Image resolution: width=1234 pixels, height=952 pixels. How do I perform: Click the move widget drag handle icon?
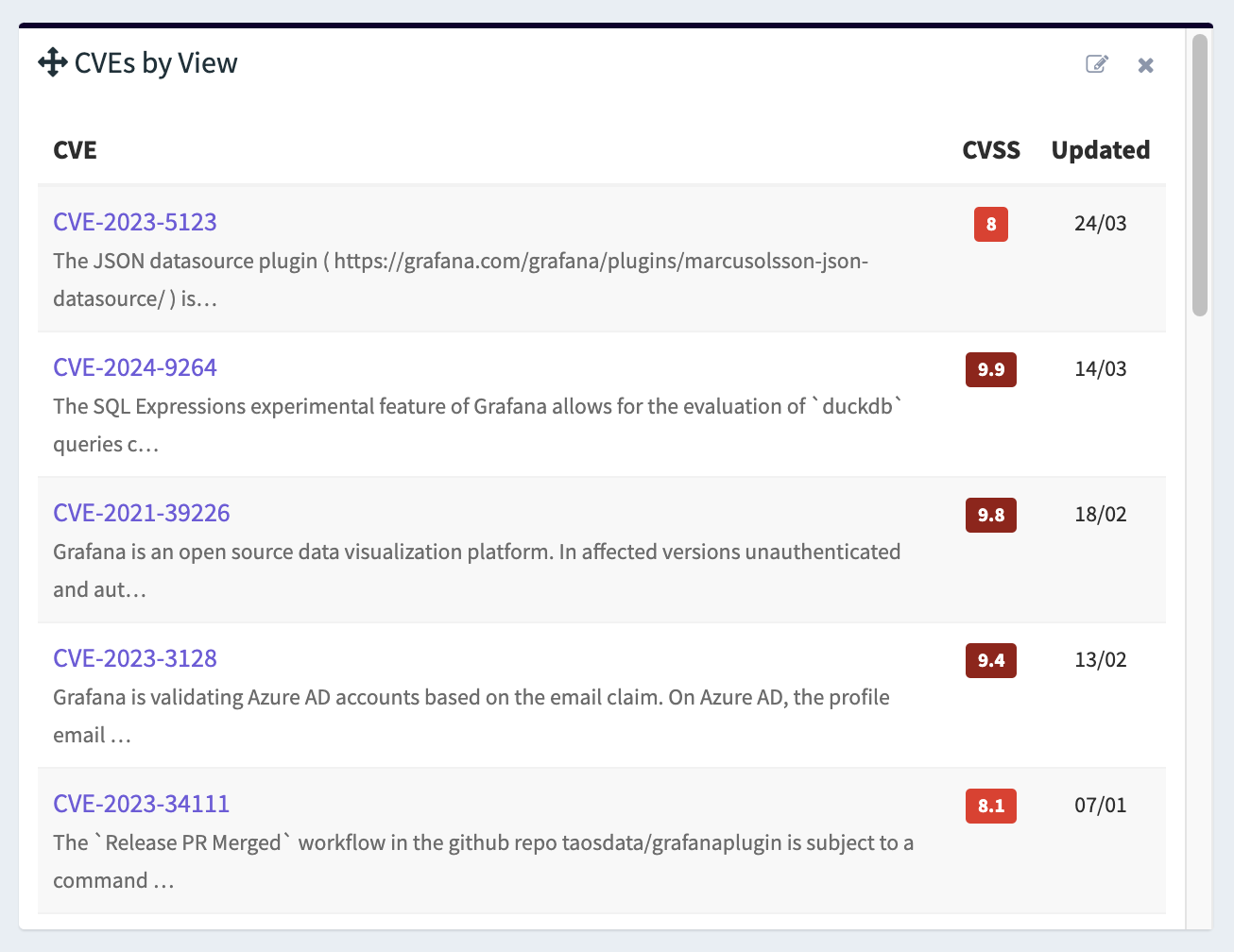click(x=52, y=63)
